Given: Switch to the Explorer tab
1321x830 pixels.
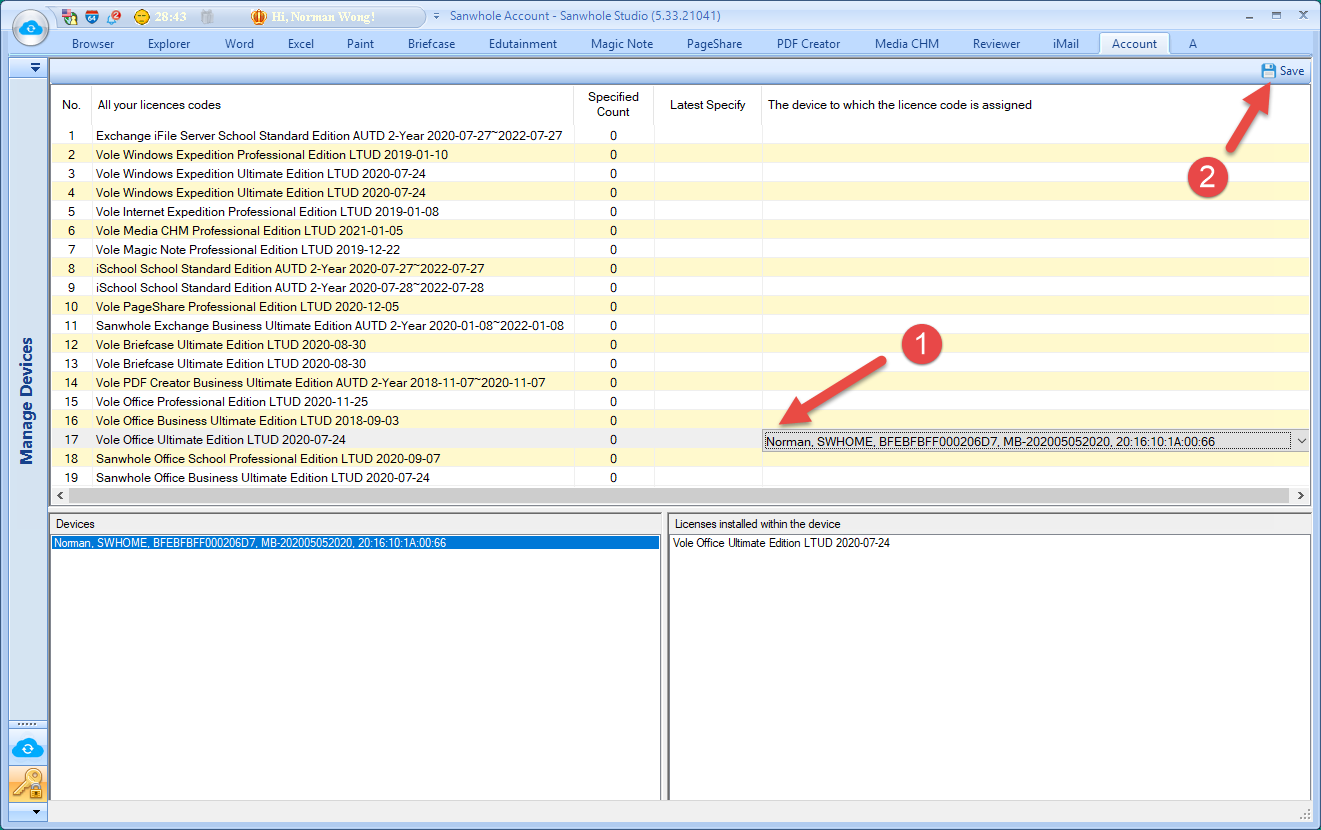Looking at the screenshot, I should (169, 44).
